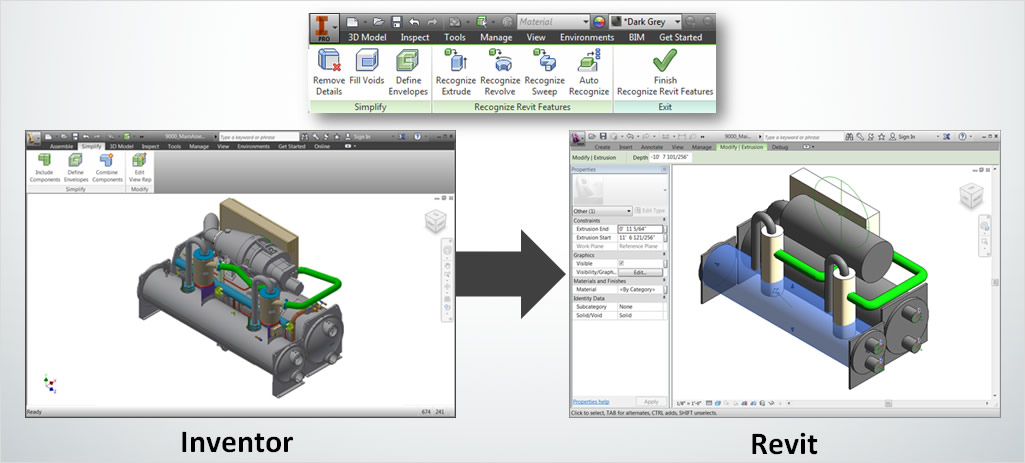The height and width of the screenshot is (463, 1025).
Task: Open Create tab in Revit window
Action: click(x=602, y=147)
